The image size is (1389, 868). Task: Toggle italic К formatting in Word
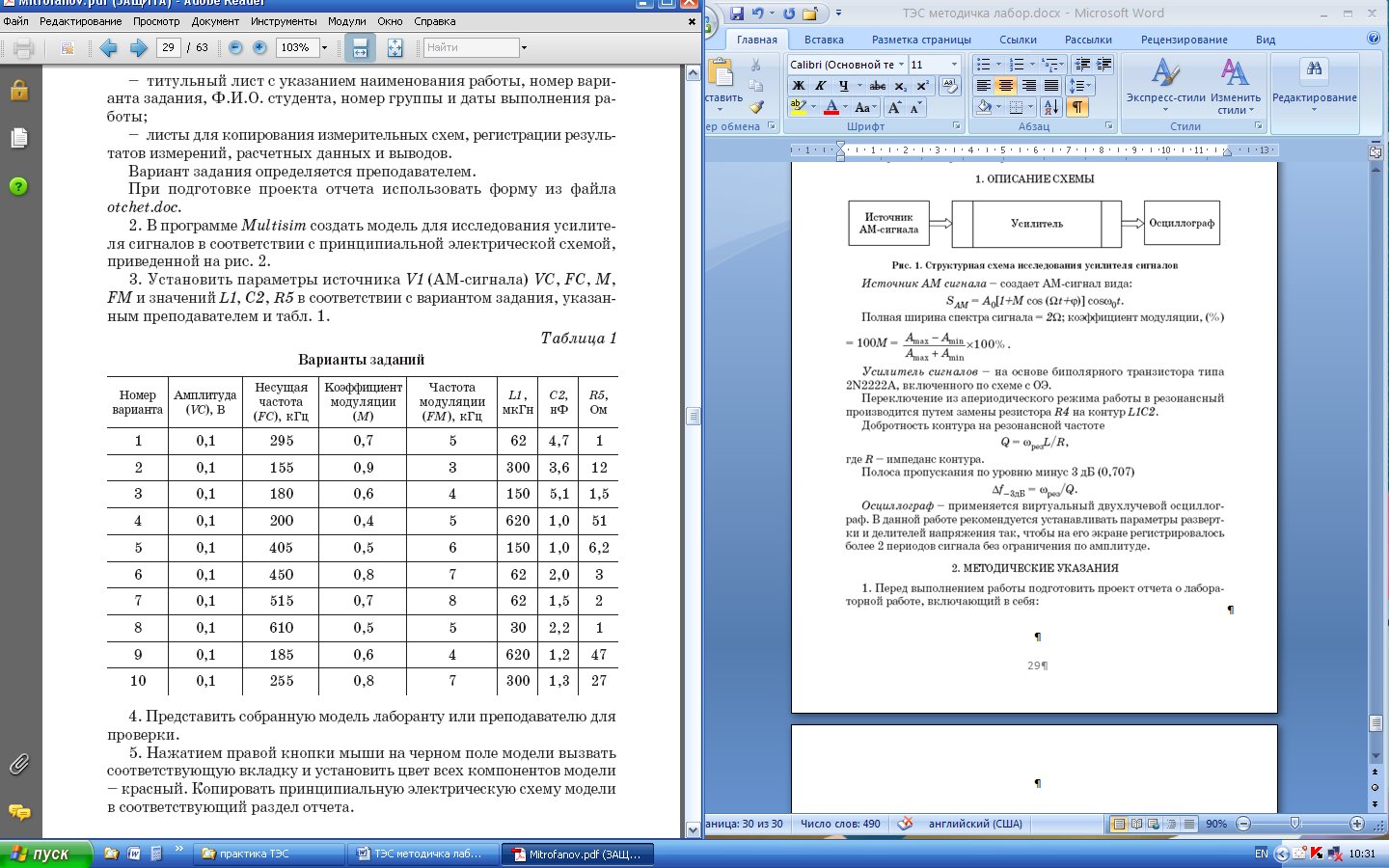820,86
